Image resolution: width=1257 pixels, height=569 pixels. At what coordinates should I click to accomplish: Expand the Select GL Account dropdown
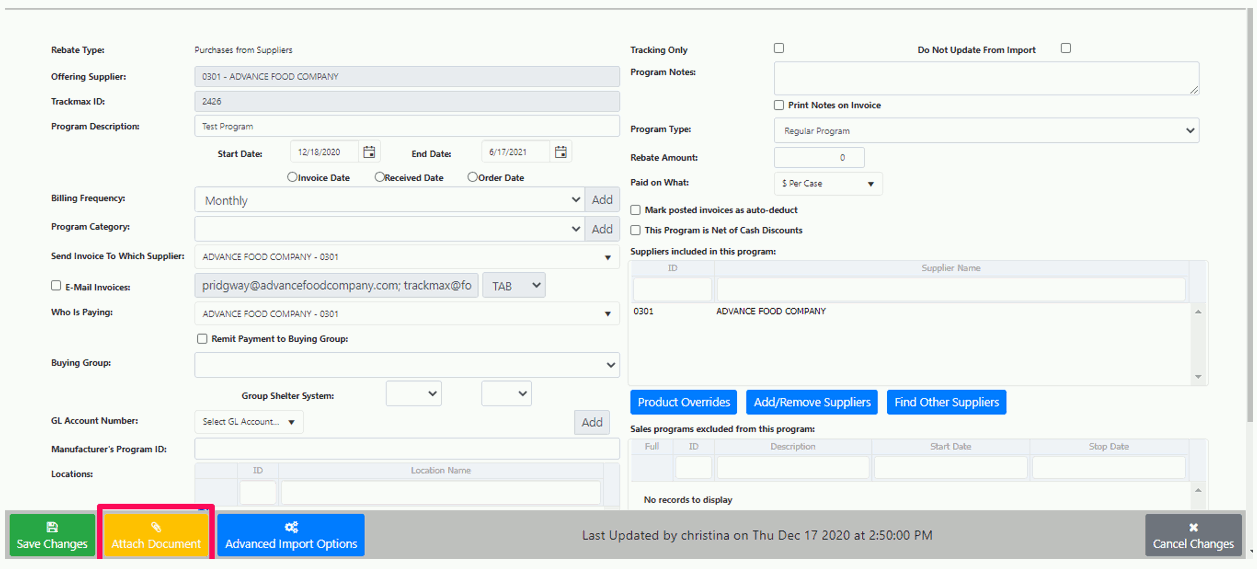249,422
